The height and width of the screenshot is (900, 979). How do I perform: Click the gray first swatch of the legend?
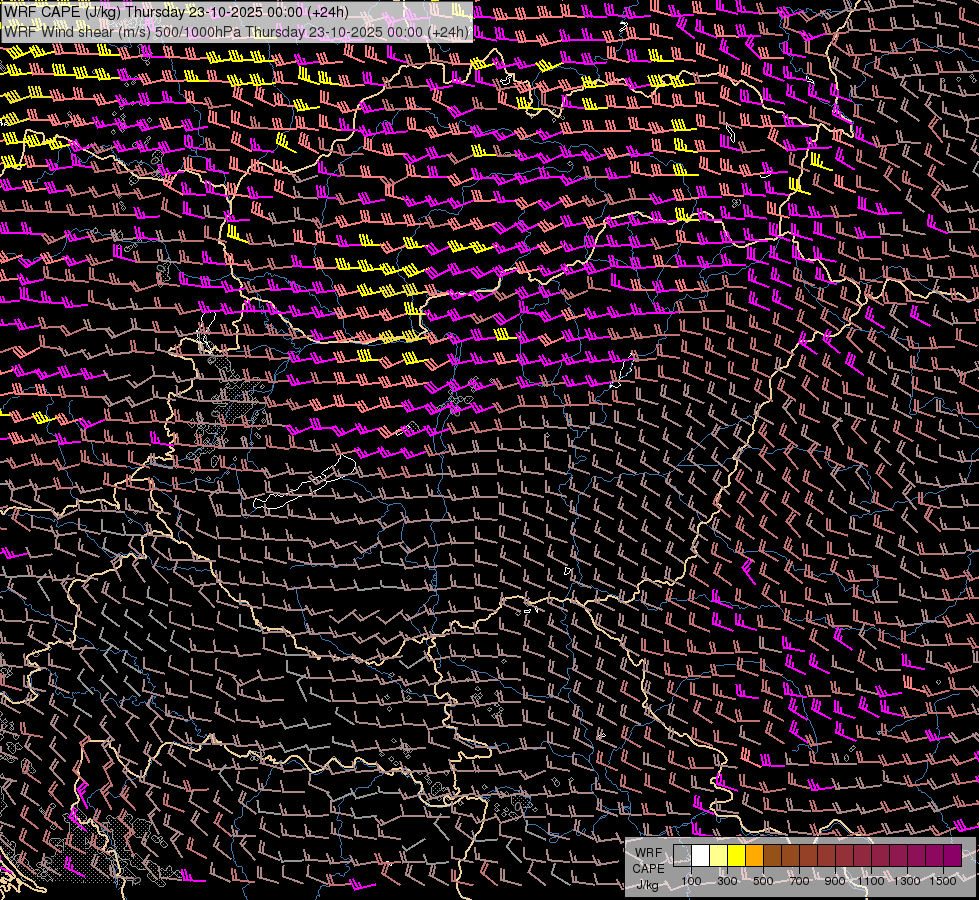(x=682, y=856)
